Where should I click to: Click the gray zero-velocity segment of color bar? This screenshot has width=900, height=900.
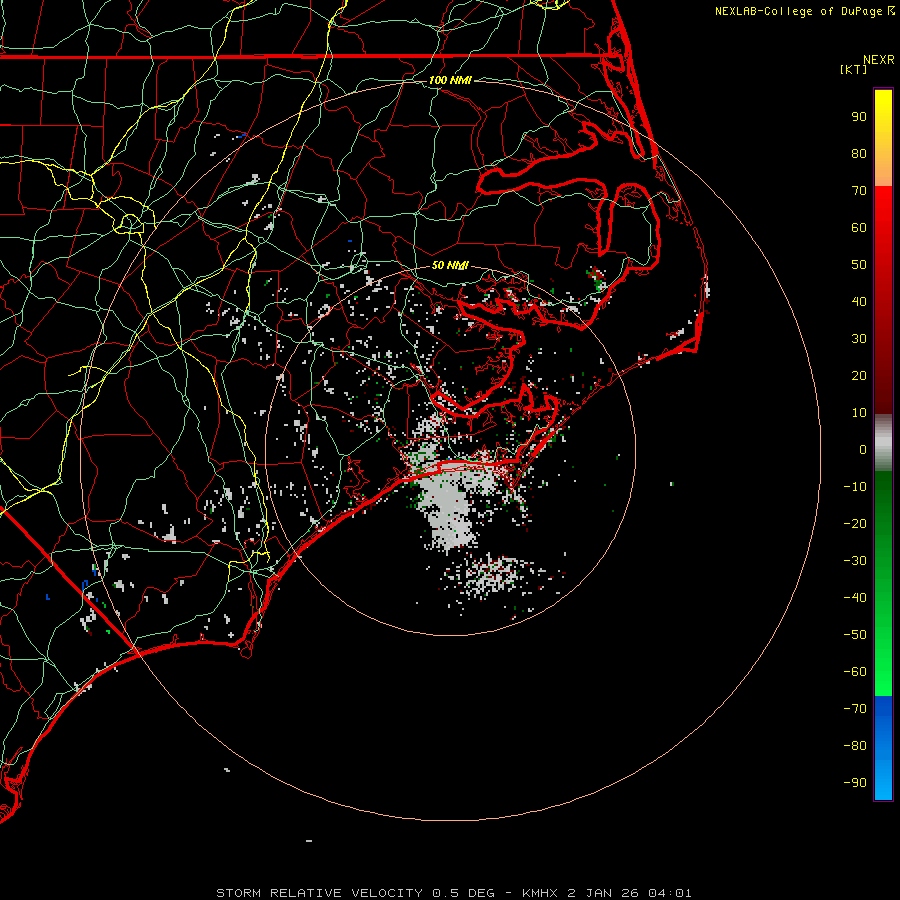[883, 443]
